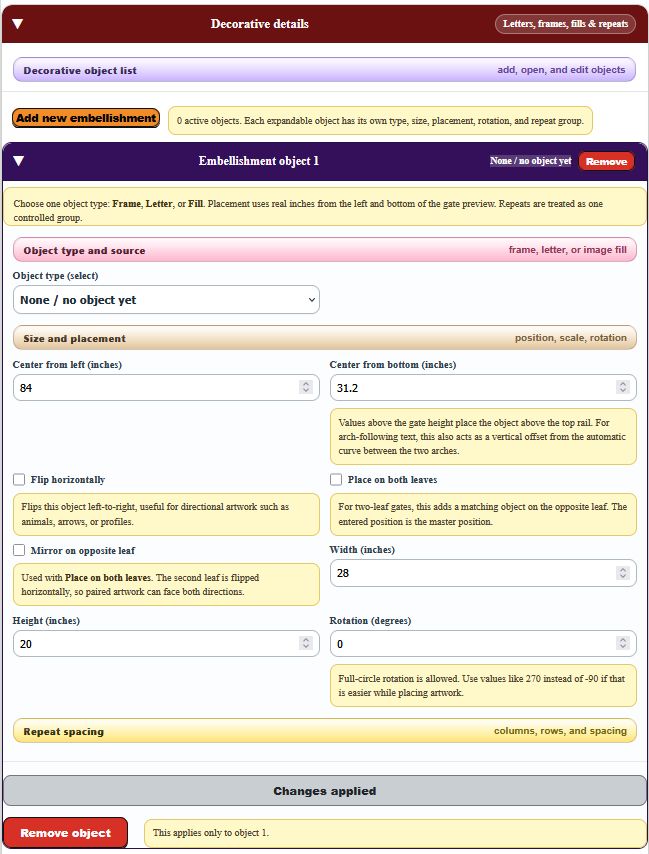Screen dimensions: 649x854
Task: Toggle the Object type and source header
Action: (x=324, y=250)
